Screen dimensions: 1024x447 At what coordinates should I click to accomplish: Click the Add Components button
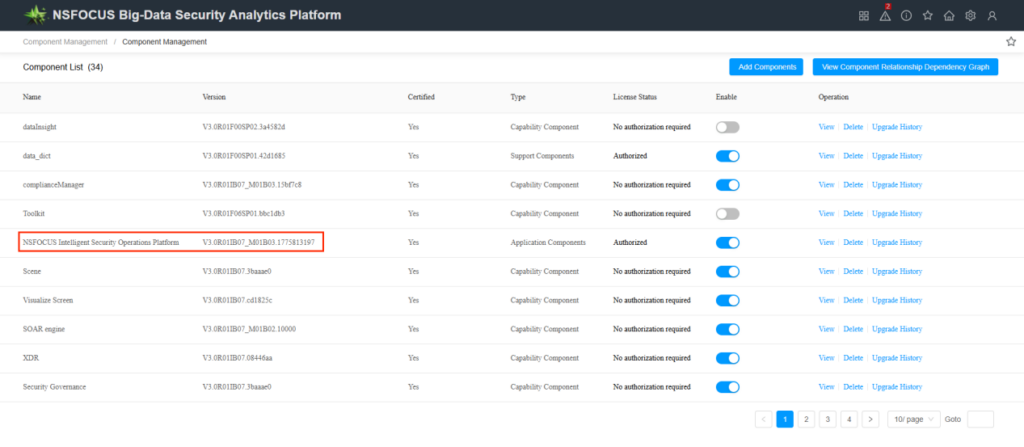(765, 67)
